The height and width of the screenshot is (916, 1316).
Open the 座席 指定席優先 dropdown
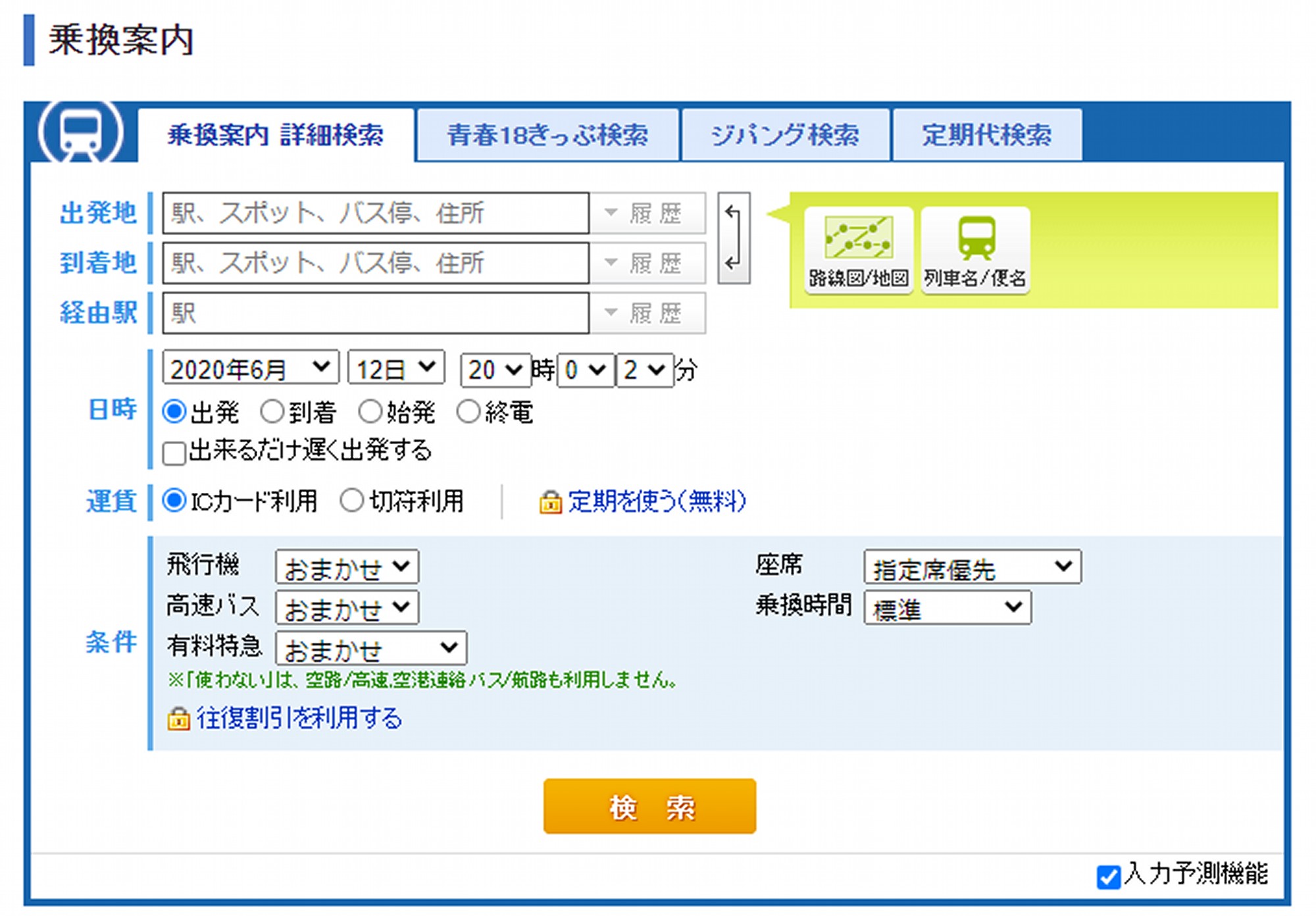(x=972, y=567)
